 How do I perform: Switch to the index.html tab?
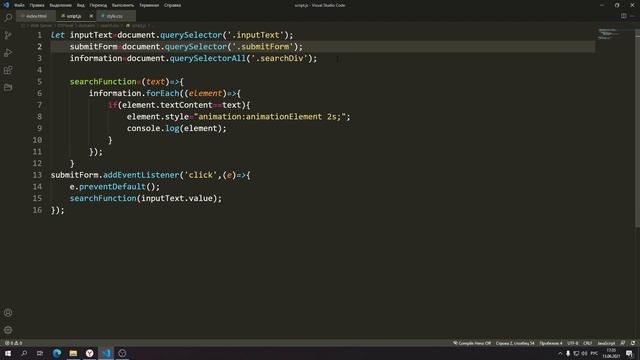pos(36,16)
